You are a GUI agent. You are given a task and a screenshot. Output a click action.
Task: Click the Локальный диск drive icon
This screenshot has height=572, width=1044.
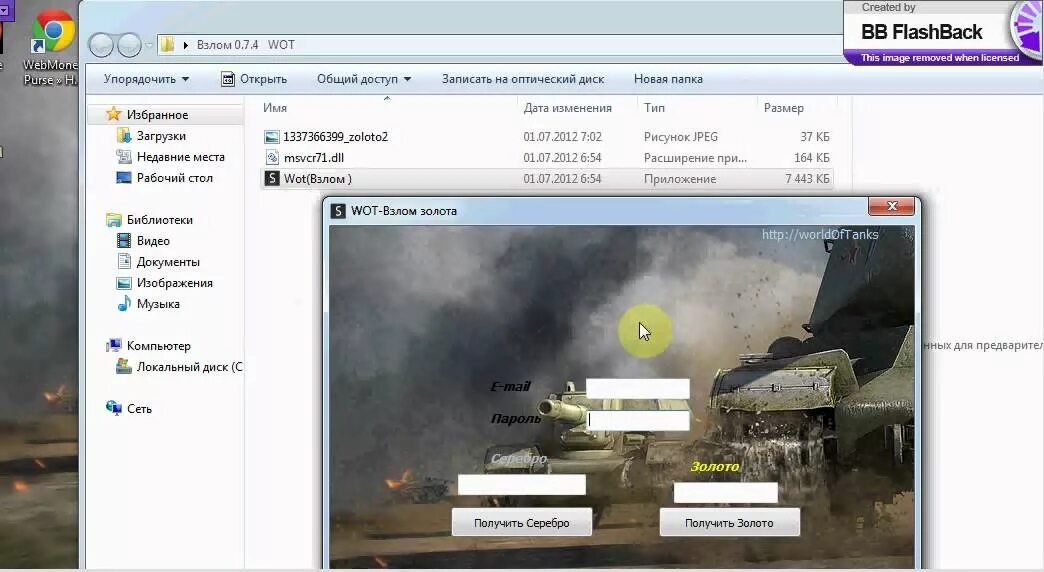[x=124, y=366]
